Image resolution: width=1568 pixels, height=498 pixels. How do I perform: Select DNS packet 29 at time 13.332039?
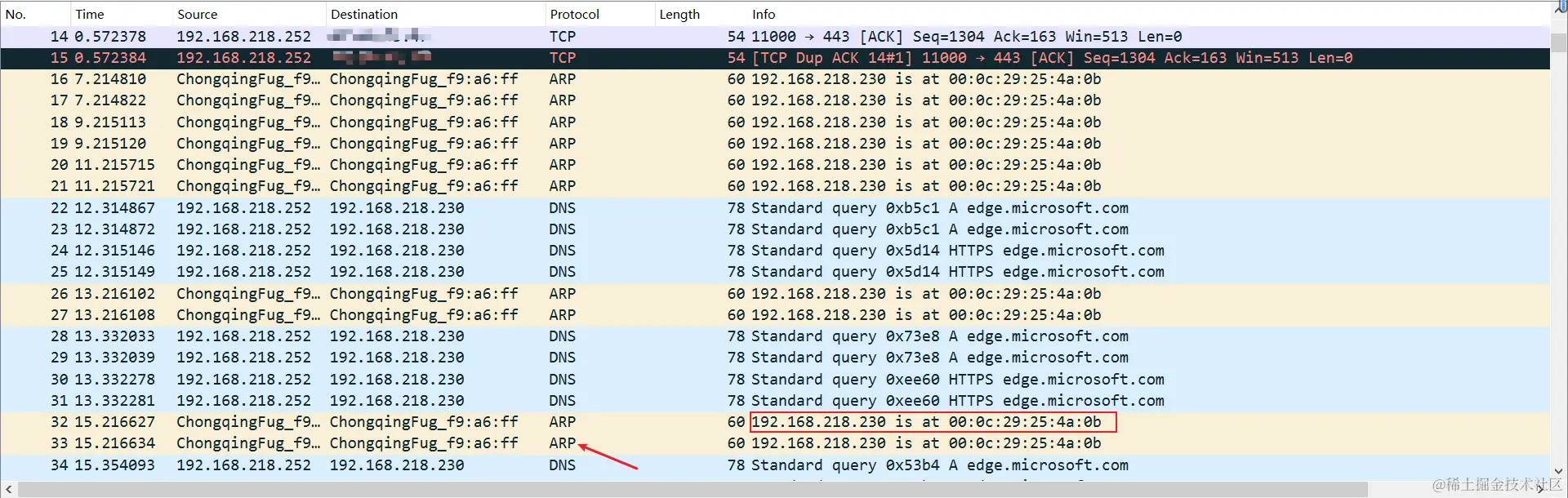pos(775,358)
